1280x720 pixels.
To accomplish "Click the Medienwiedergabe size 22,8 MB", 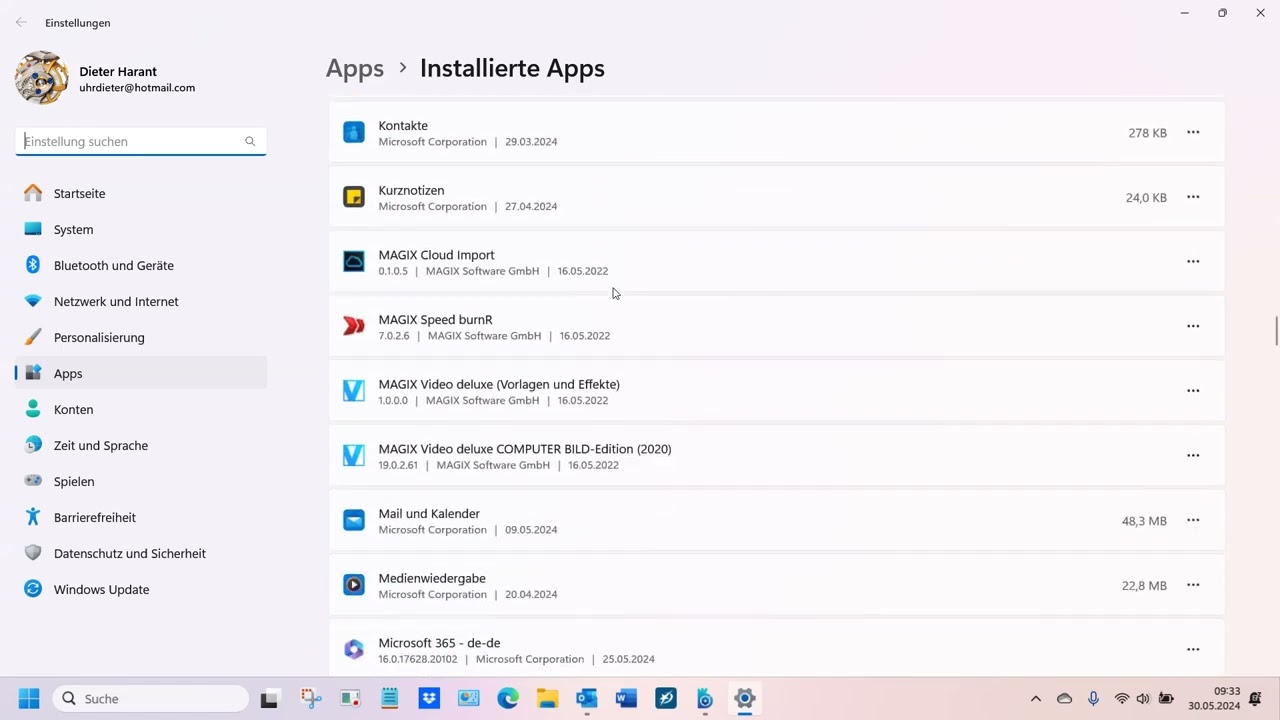I will (1144, 586).
